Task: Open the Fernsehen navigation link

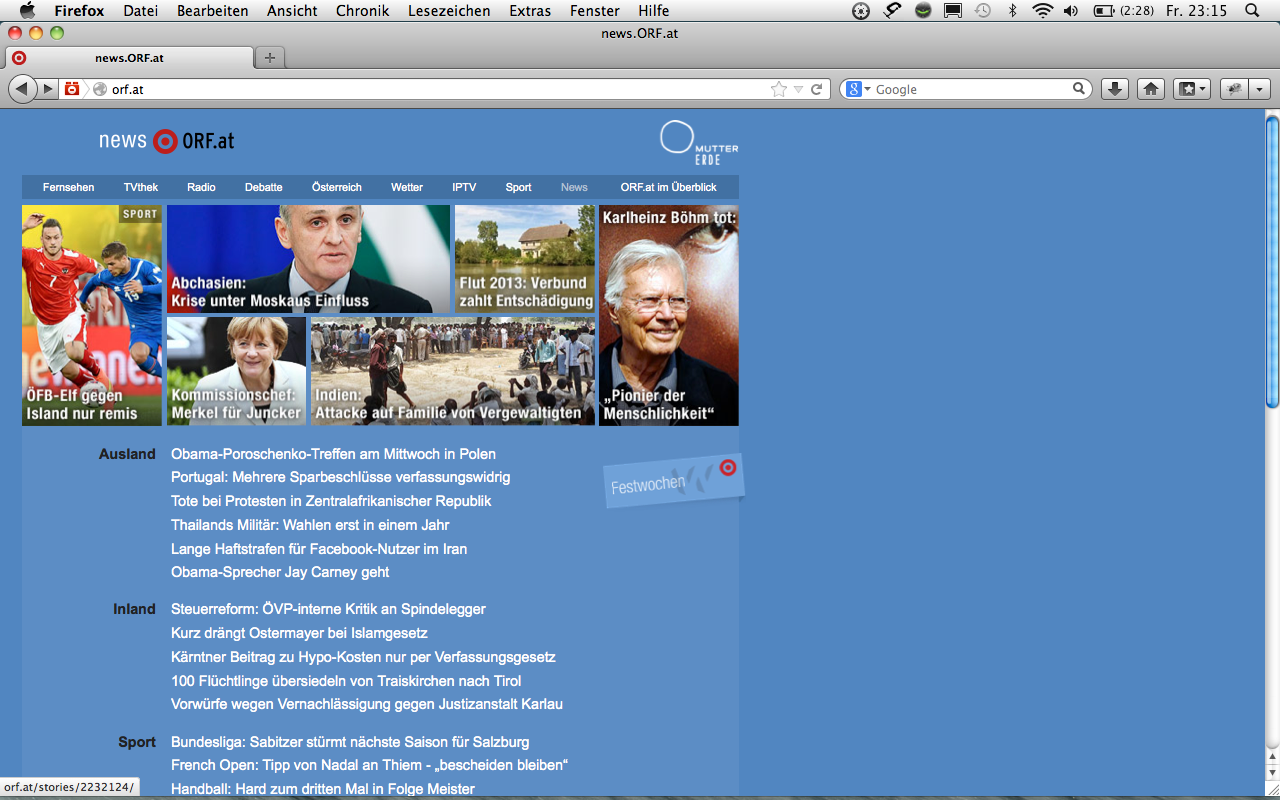Action: click(x=69, y=187)
